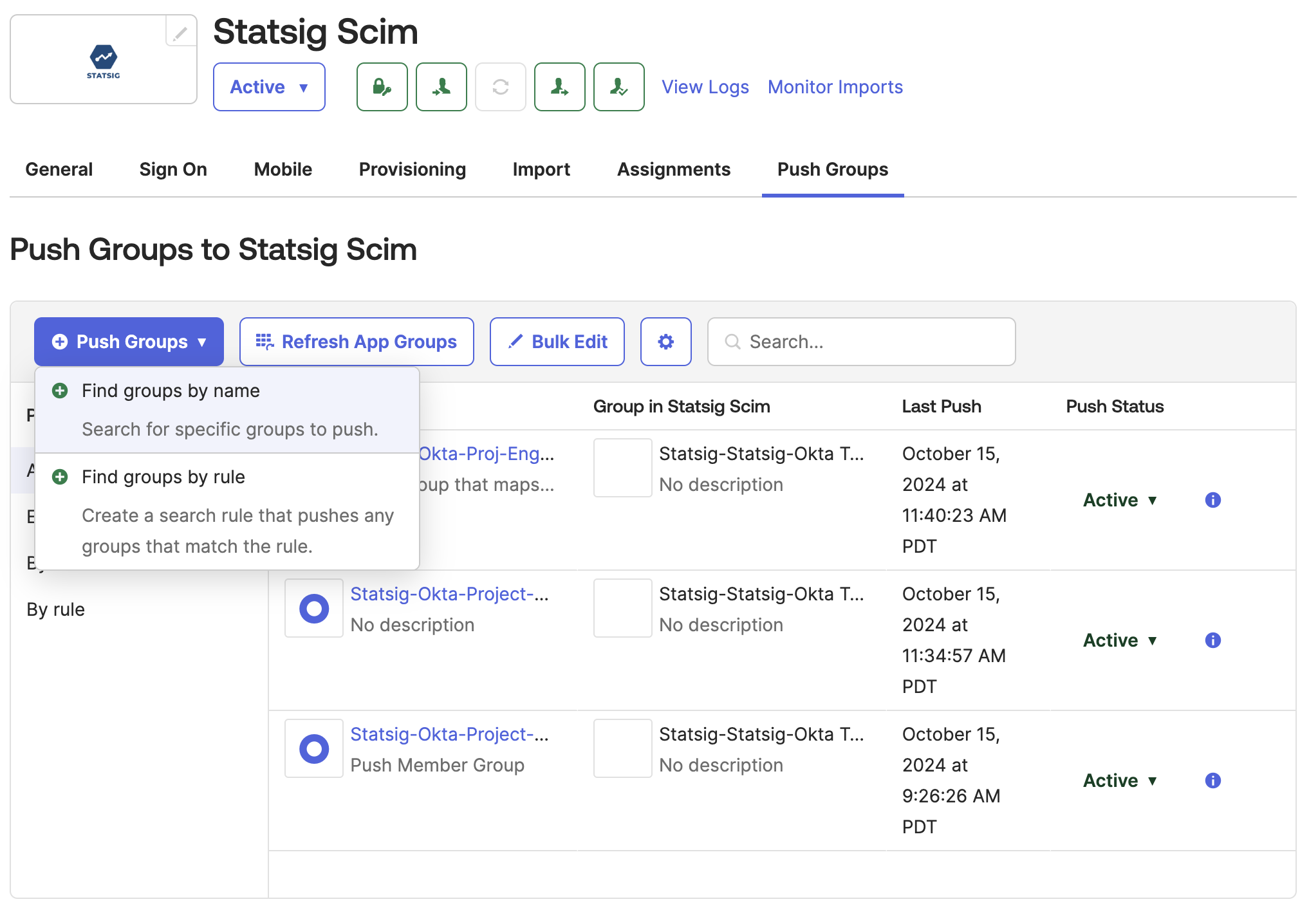Toggle the blue group icon next to Push Member Group

coord(314,748)
